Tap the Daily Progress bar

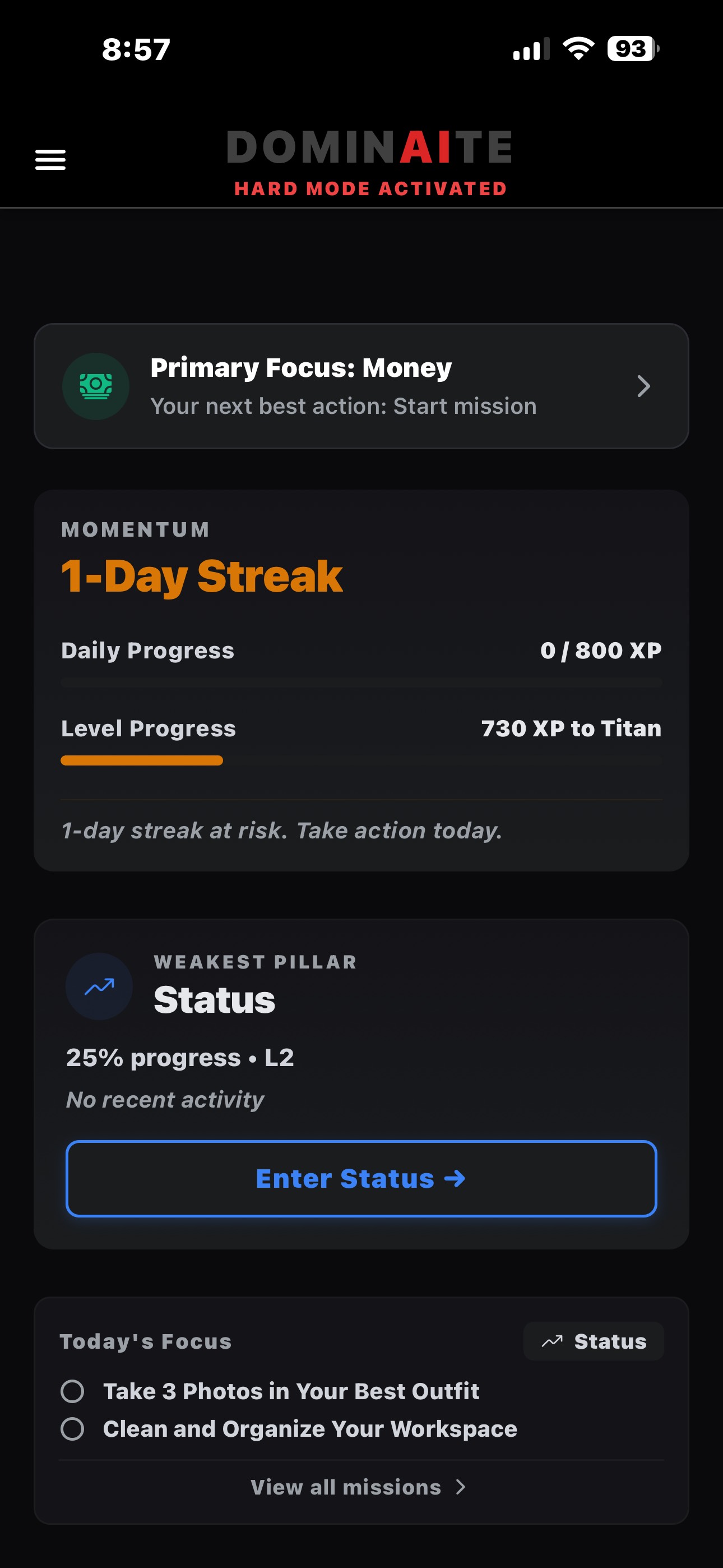coord(361,684)
